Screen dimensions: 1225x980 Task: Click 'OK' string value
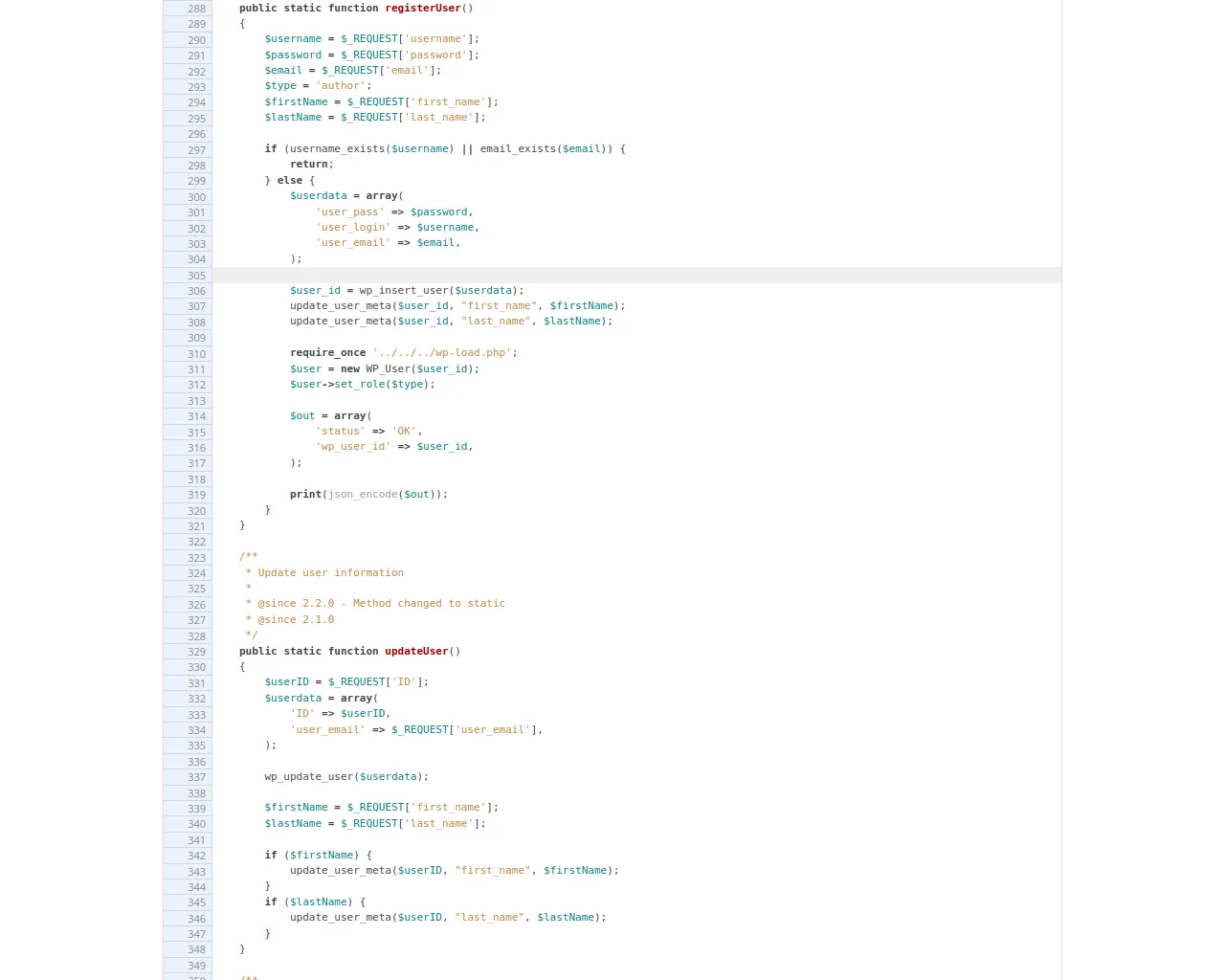pyautogui.click(x=404, y=432)
